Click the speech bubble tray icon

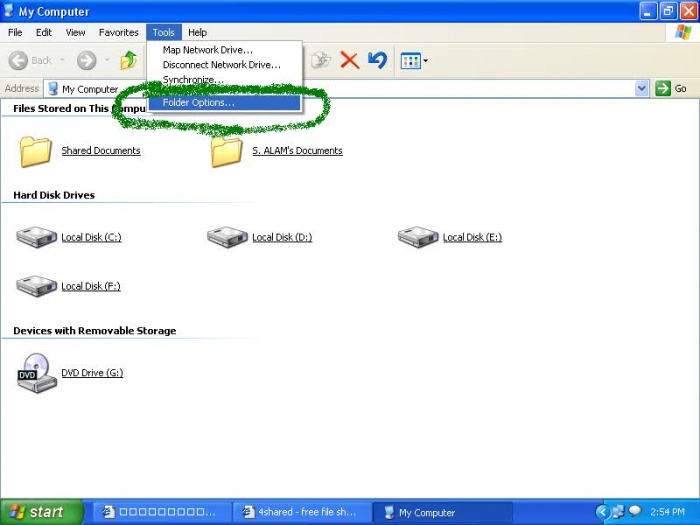click(634, 511)
